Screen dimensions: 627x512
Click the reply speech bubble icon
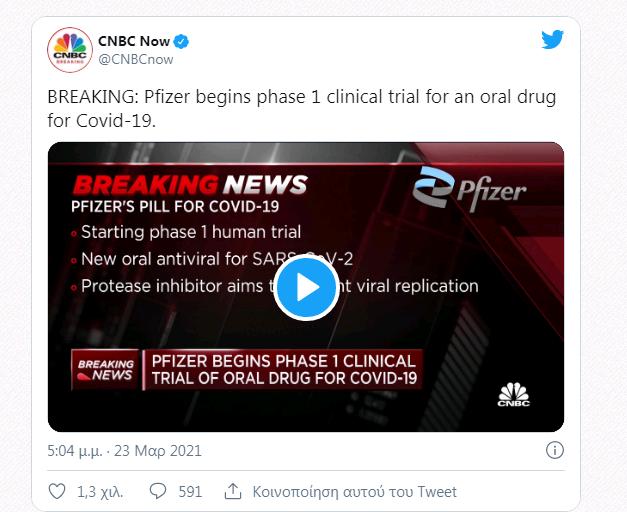click(157, 491)
